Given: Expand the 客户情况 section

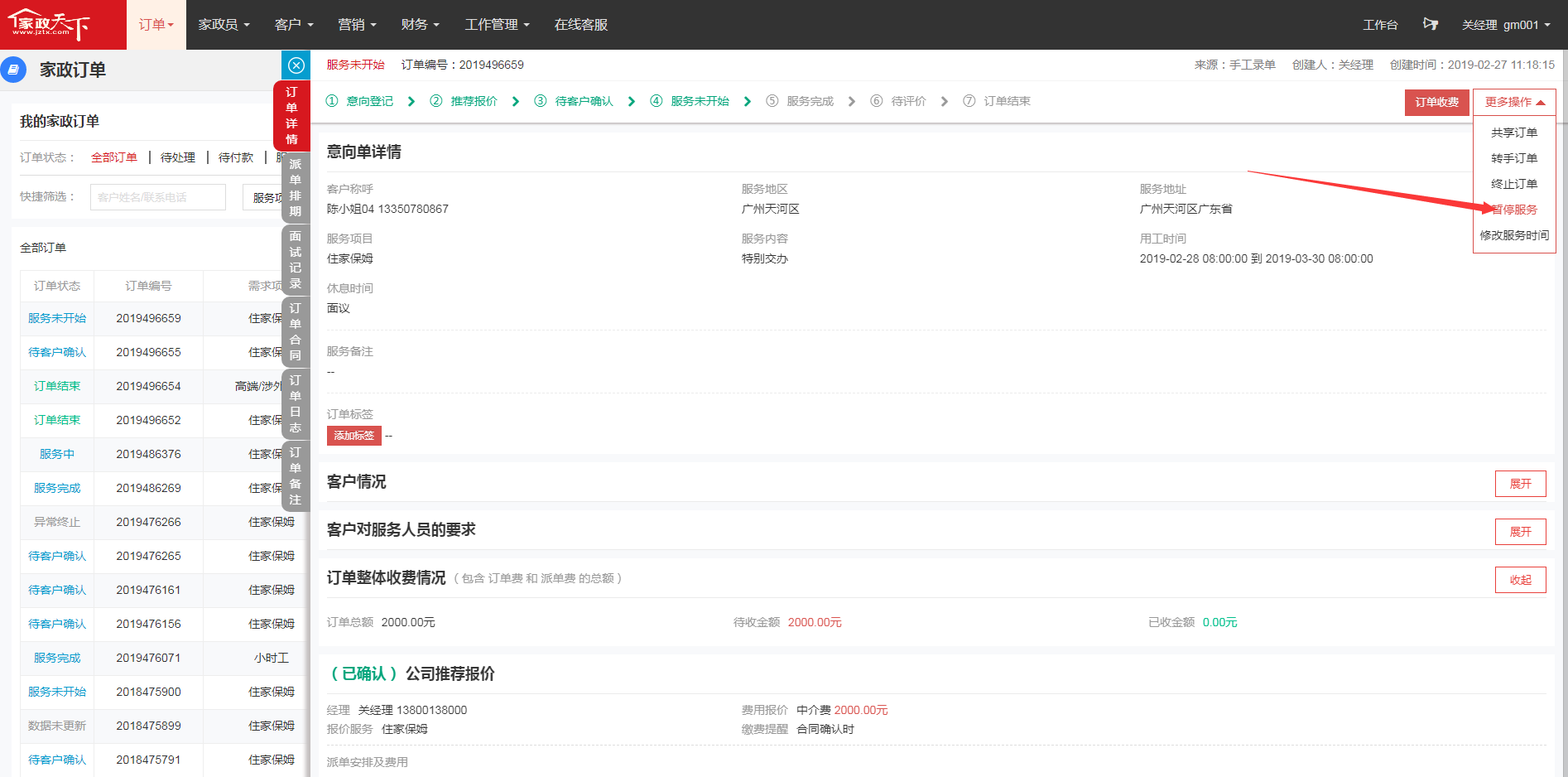Looking at the screenshot, I should click(1520, 484).
